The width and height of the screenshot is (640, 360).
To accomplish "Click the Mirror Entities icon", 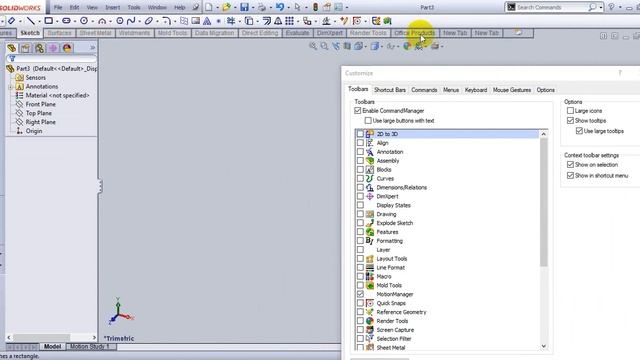I will [278, 20].
